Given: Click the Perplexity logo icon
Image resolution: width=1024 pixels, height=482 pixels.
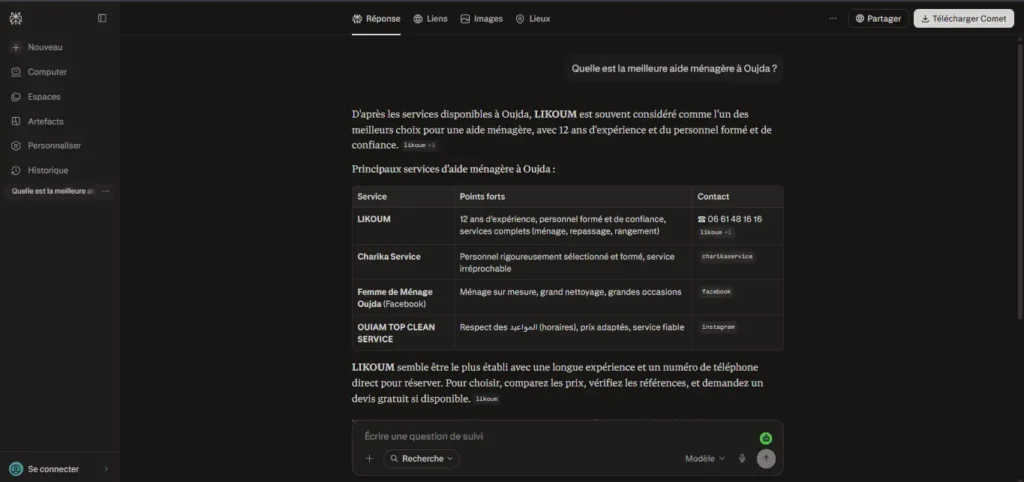Looking at the screenshot, I should pyautogui.click(x=16, y=18).
